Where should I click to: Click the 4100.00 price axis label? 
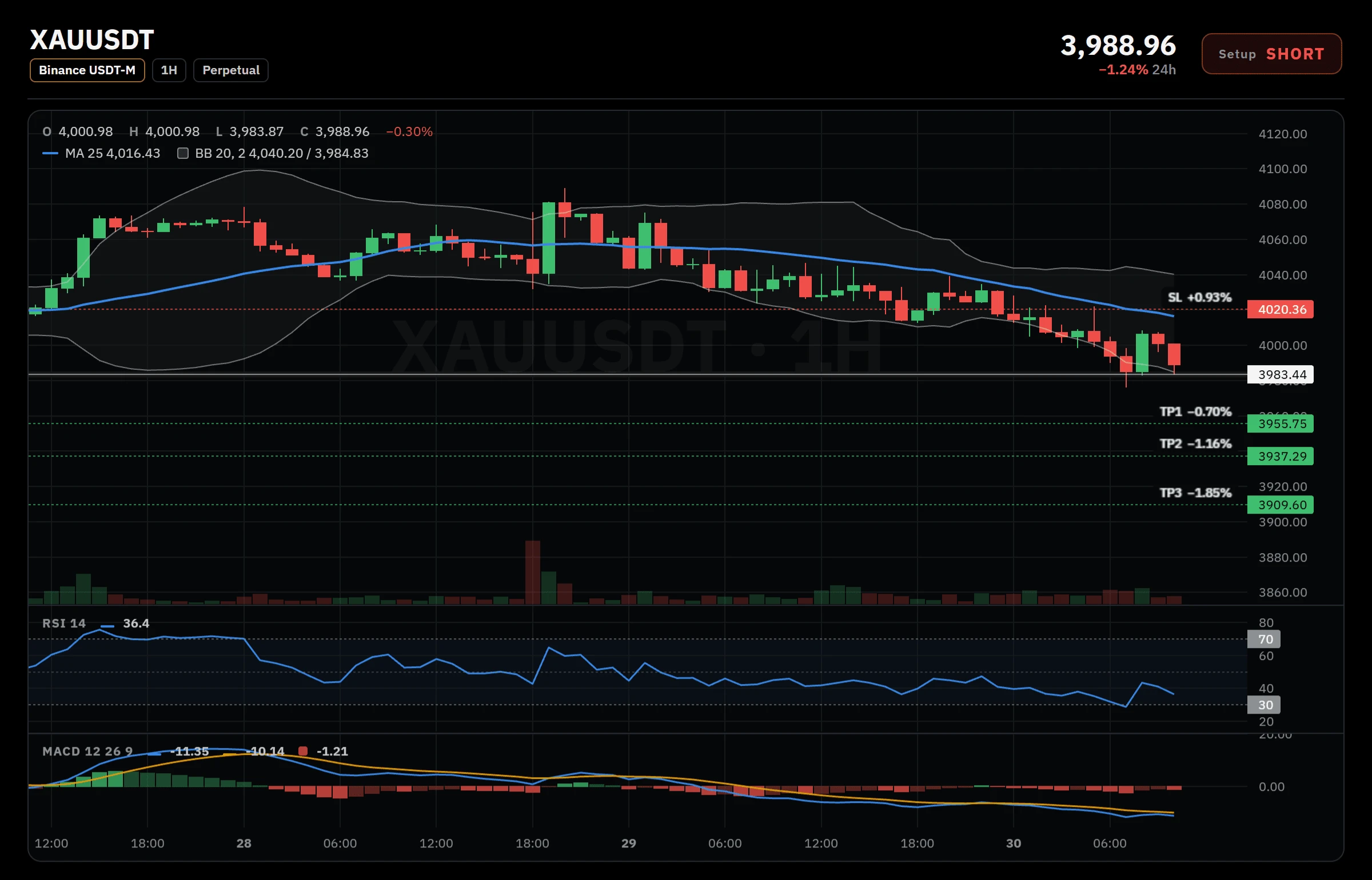click(1283, 169)
